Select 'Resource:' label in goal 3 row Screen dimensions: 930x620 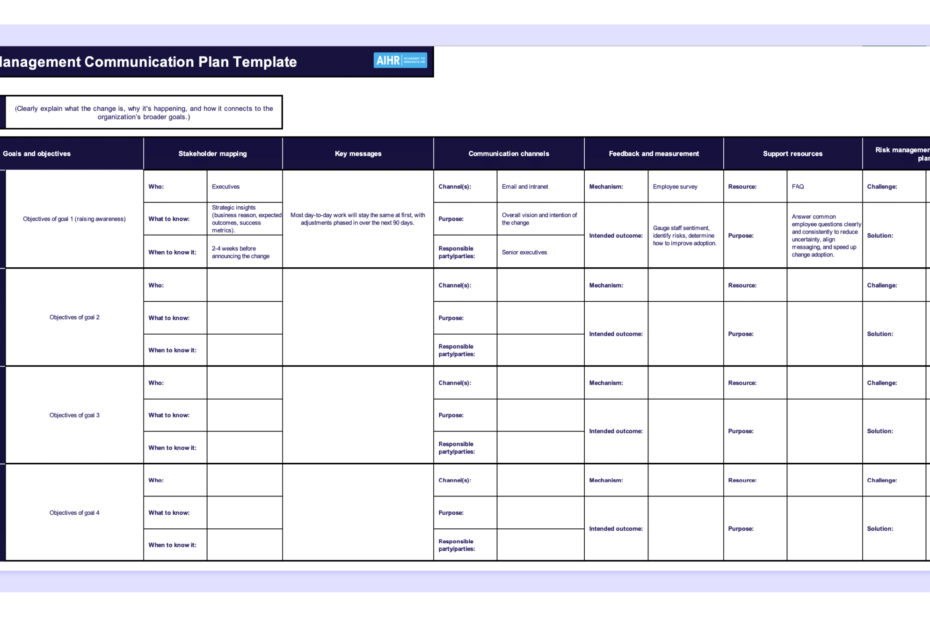(x=742, y=383)
